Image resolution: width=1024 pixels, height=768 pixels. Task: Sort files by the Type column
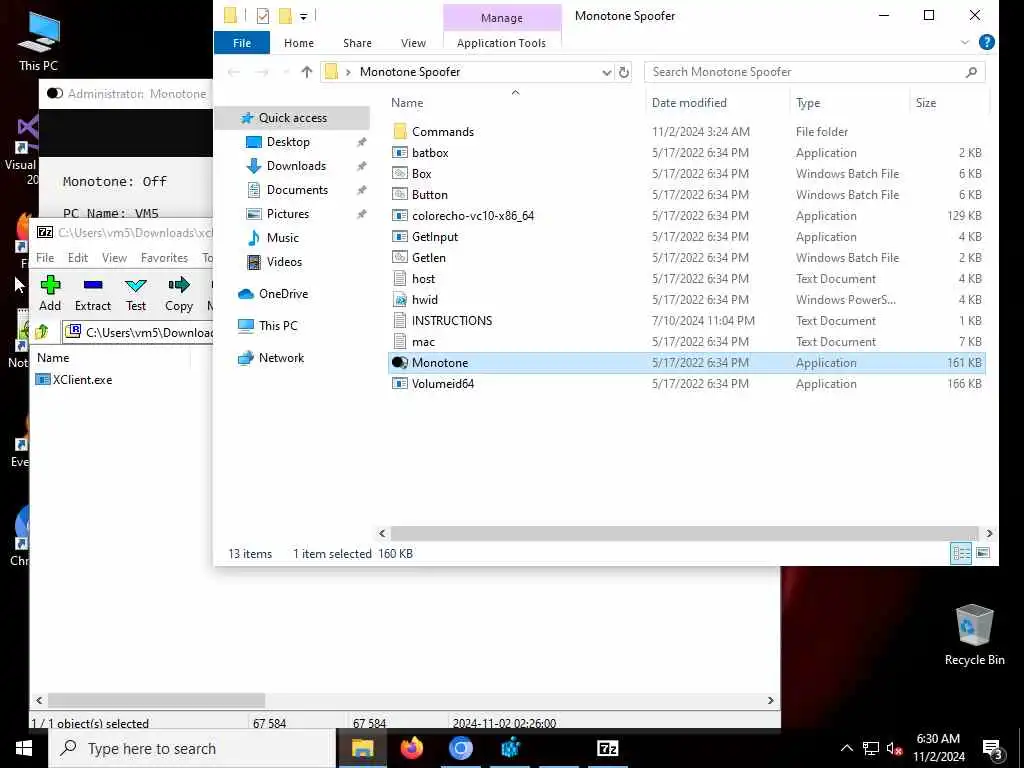(x=808, y=103)
